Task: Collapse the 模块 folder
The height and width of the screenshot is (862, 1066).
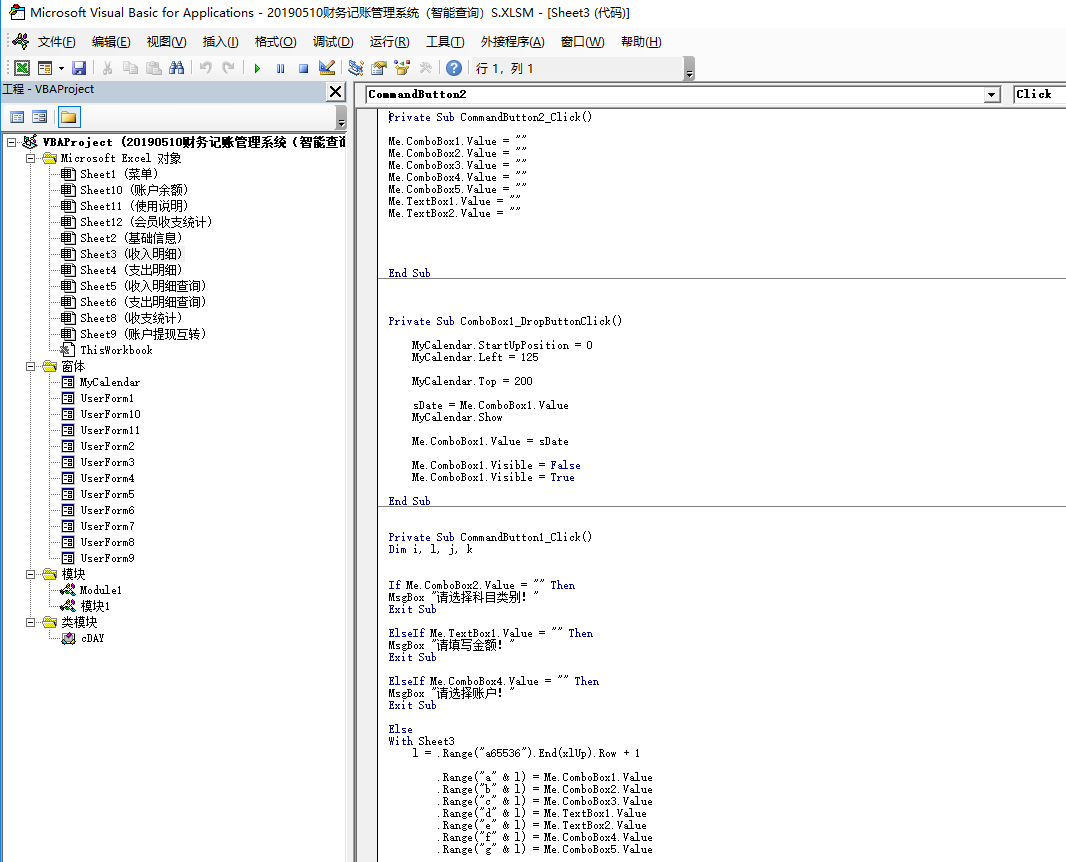Action: [31, 574]
